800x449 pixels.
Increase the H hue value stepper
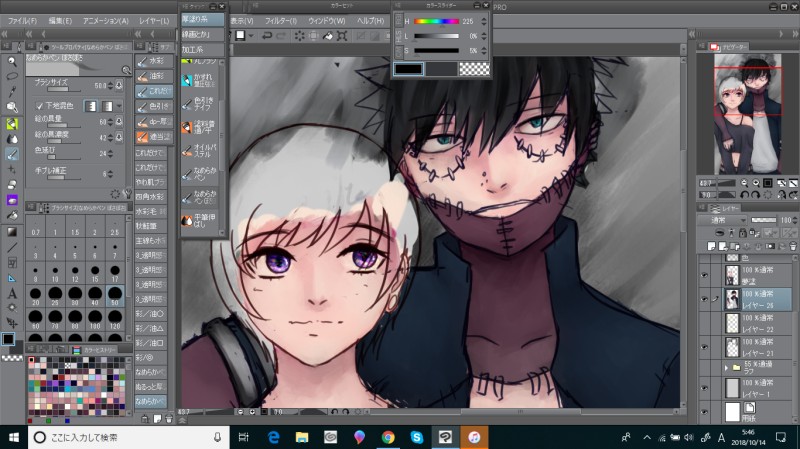tap(484, 19)
